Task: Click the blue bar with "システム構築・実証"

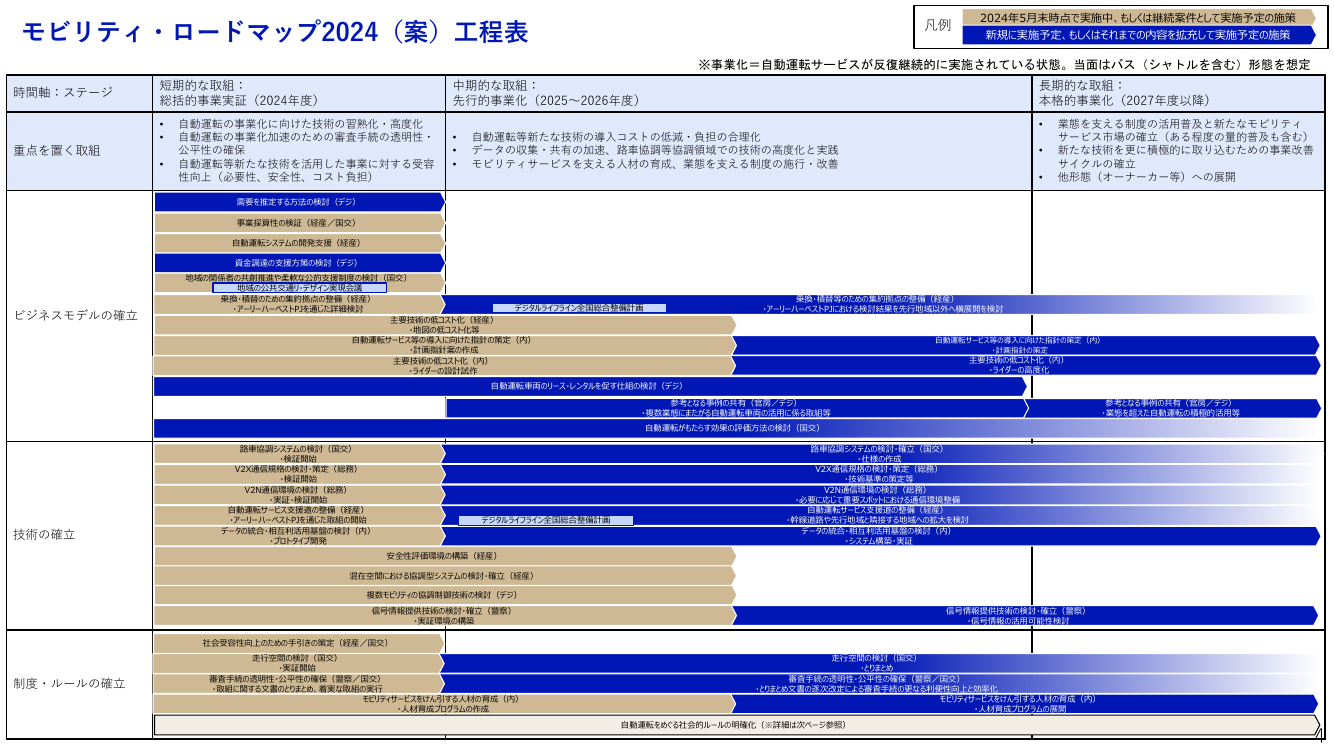Action: point(880,535)
